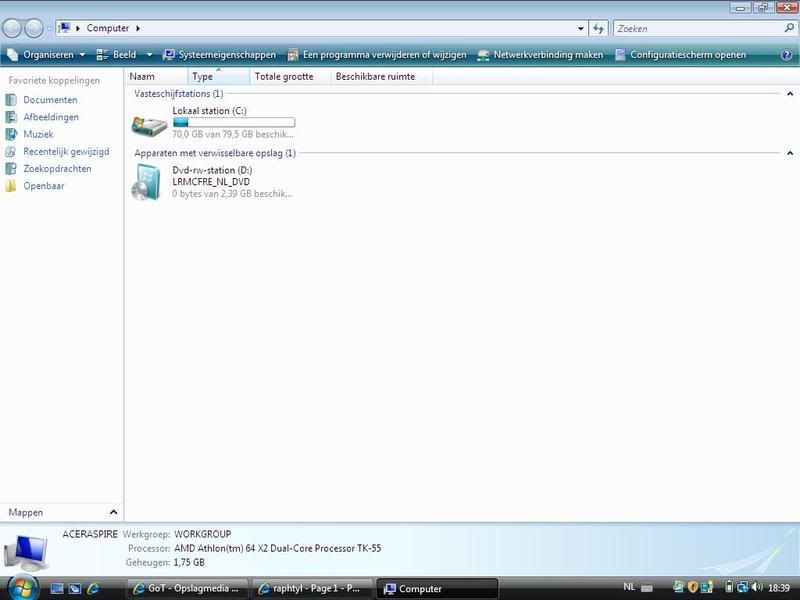Open Zoekopdrachten in sidebar
Viewport: 800px width, 600px height.
(x=57, y=169)
